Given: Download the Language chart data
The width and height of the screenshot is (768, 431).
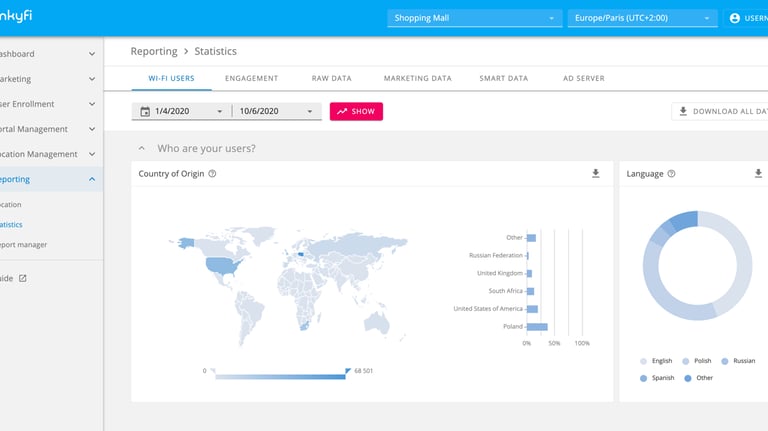Looking at the screenshot, I should [x=758, y=174].
